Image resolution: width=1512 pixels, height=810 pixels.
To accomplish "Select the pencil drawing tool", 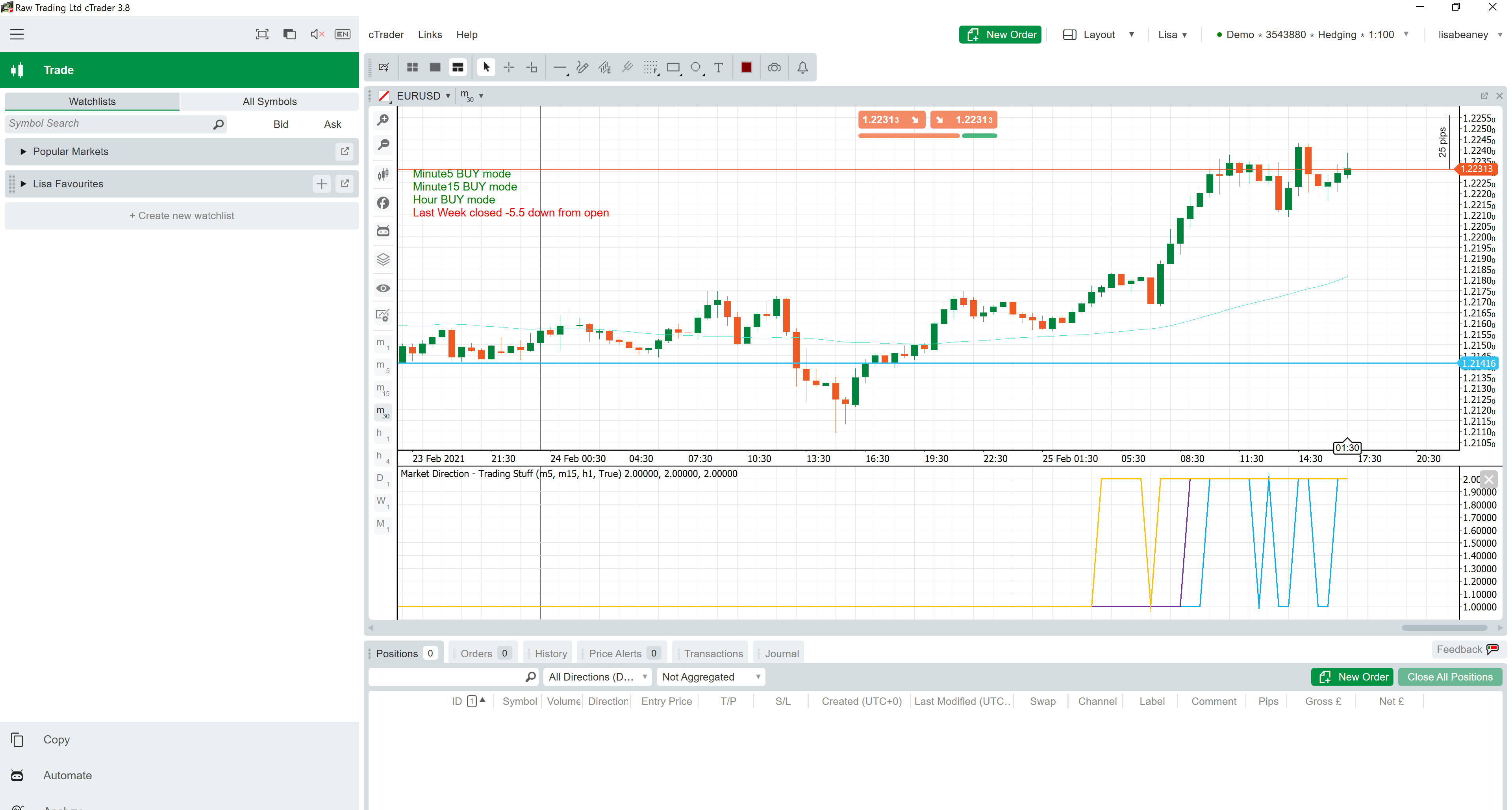I will pyautogui.click(x=582, y=67).
